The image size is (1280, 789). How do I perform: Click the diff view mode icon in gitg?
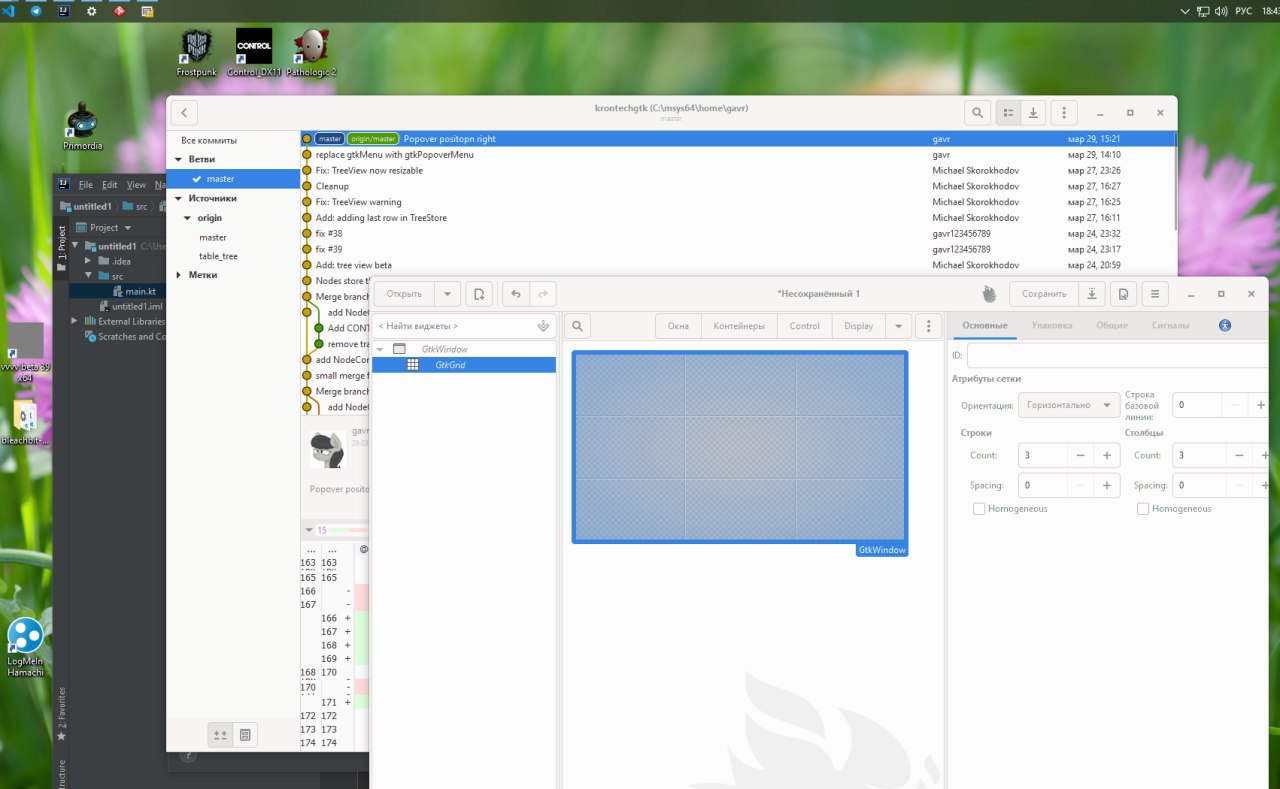(x=221, y=735)
